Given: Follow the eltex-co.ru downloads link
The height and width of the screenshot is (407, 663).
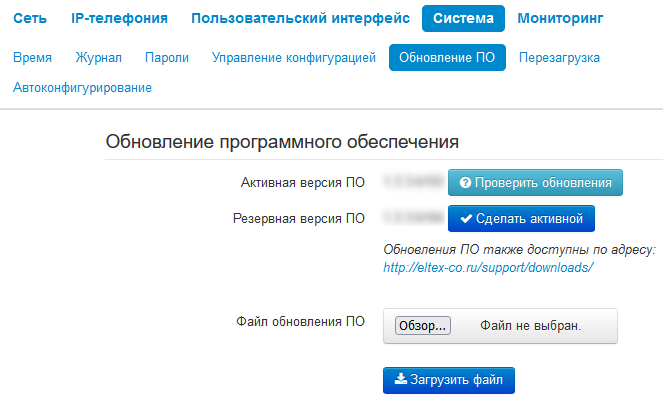Looking at the screenshot, I should point(489,268).
